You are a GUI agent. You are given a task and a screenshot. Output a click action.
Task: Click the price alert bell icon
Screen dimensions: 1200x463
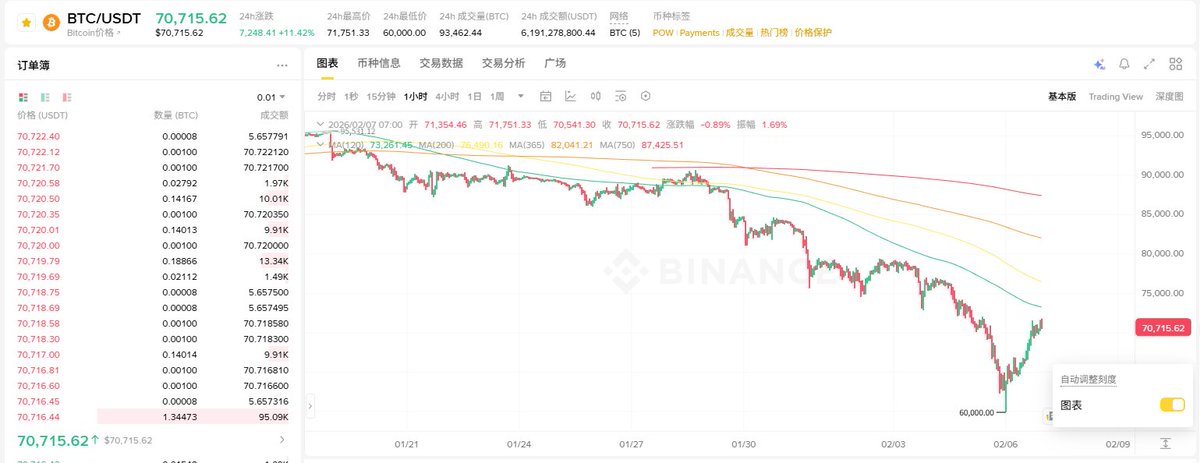tap(1124, 64)
